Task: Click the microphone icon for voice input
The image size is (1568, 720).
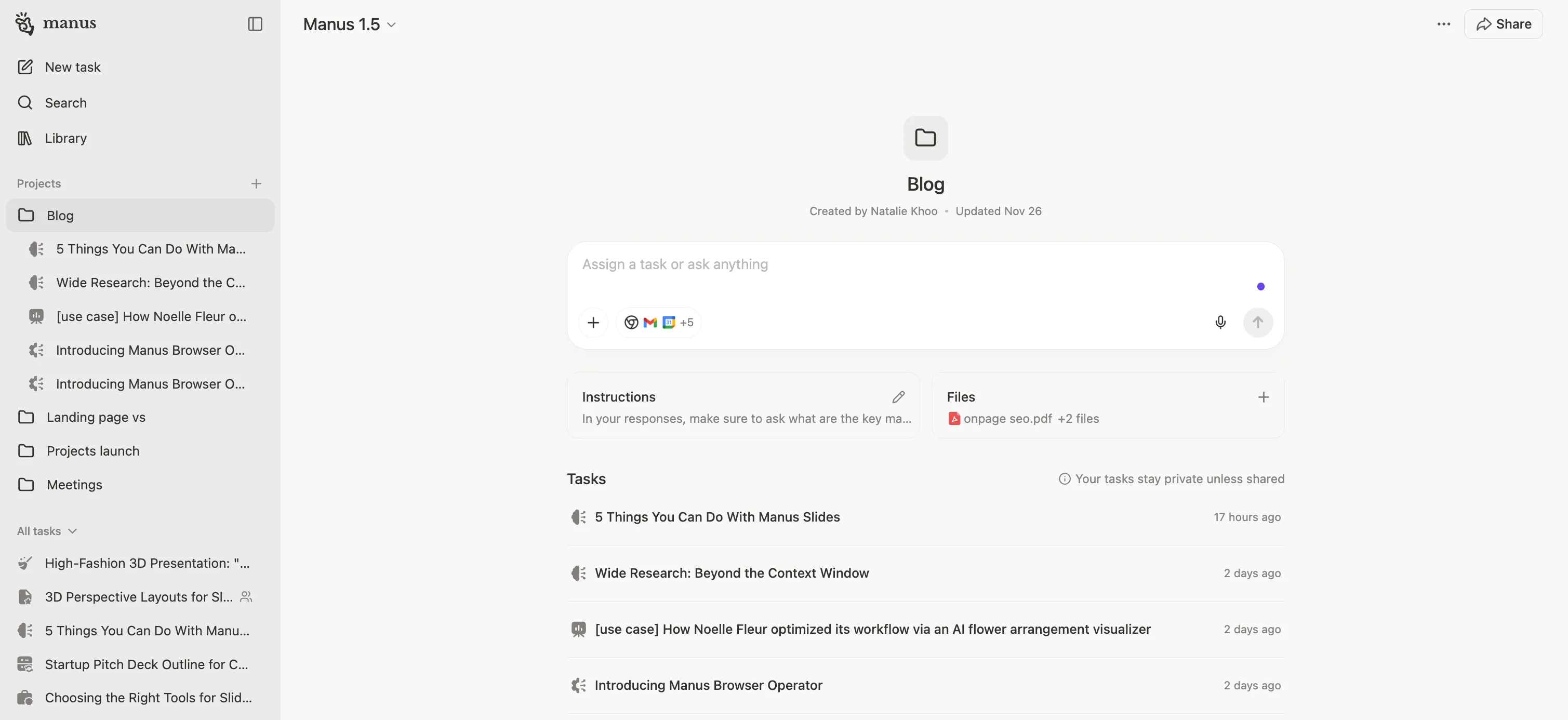Action: click(1220, 322)
